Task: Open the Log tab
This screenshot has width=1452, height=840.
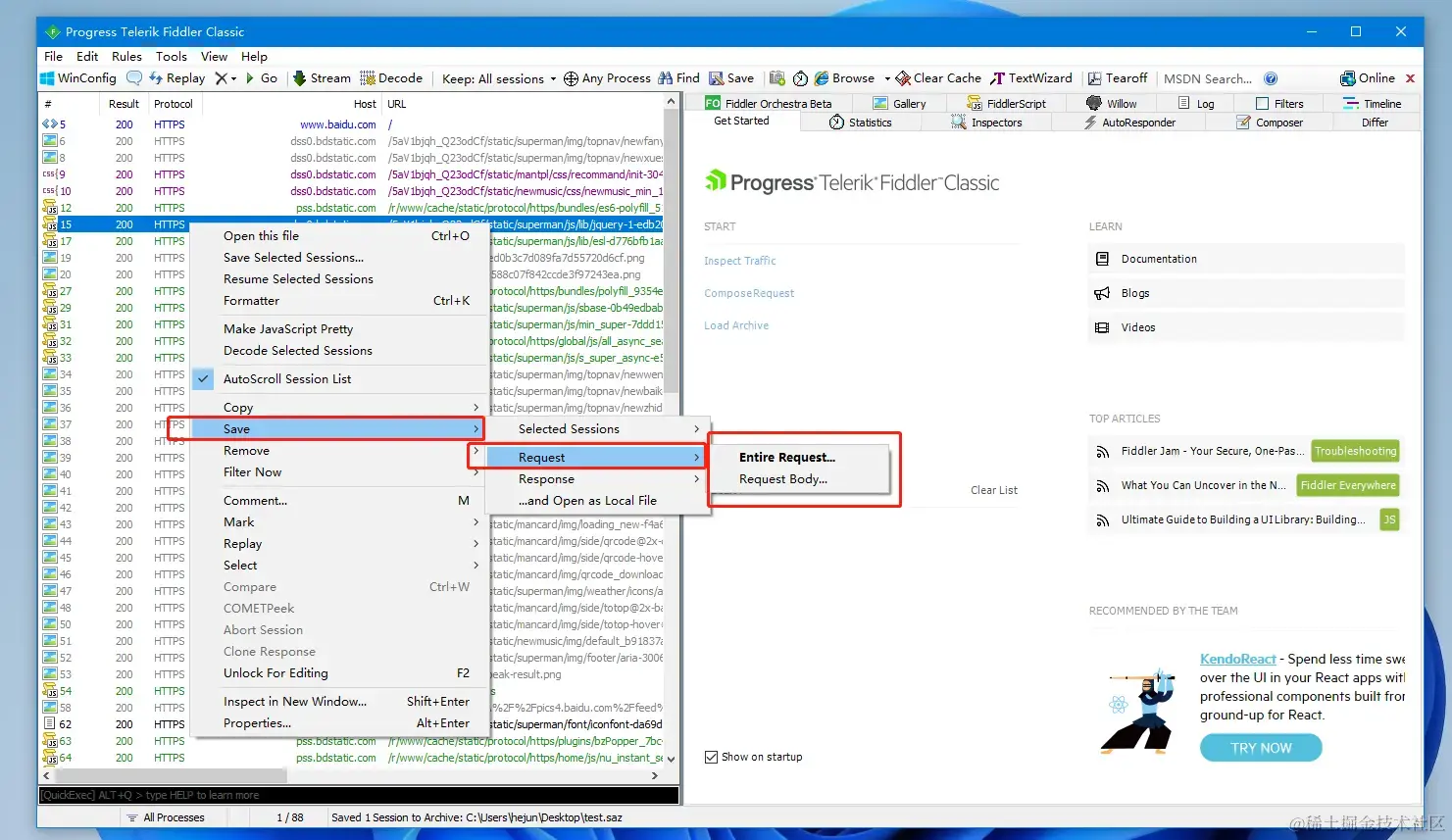Action: pyautogui.click(x=1196, y=104)
